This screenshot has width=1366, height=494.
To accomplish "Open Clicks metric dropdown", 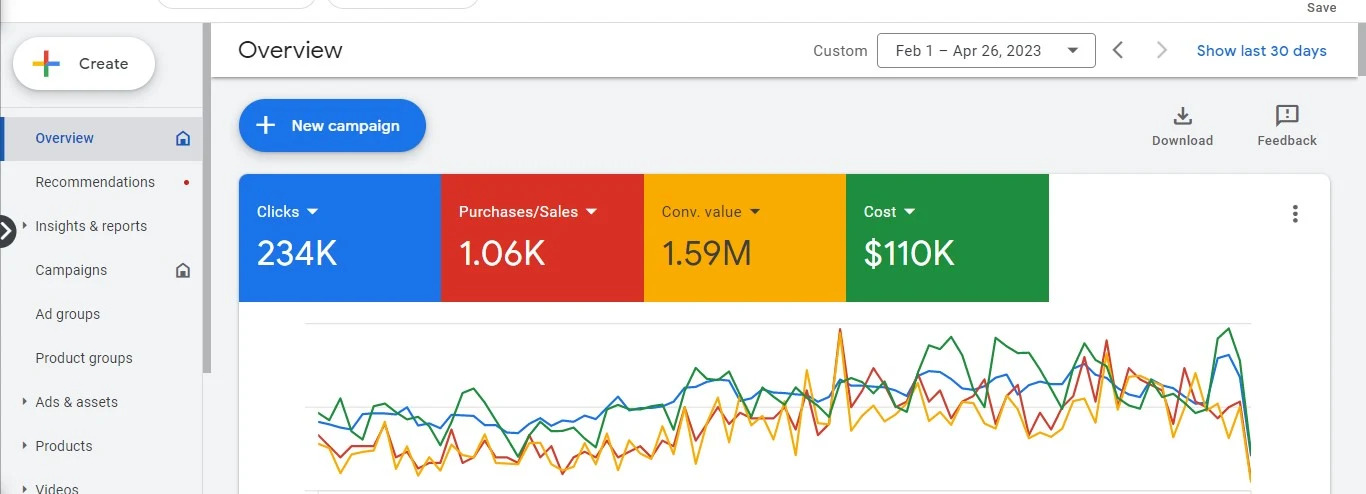I will (x=287, y=212).
